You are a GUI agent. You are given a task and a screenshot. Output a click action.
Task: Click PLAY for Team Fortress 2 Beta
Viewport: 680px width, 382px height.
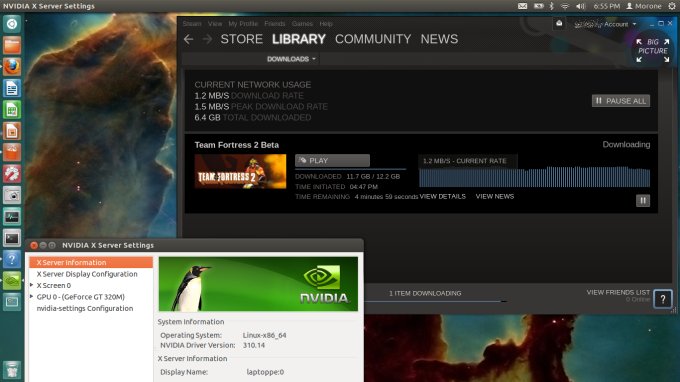(332, 160)
